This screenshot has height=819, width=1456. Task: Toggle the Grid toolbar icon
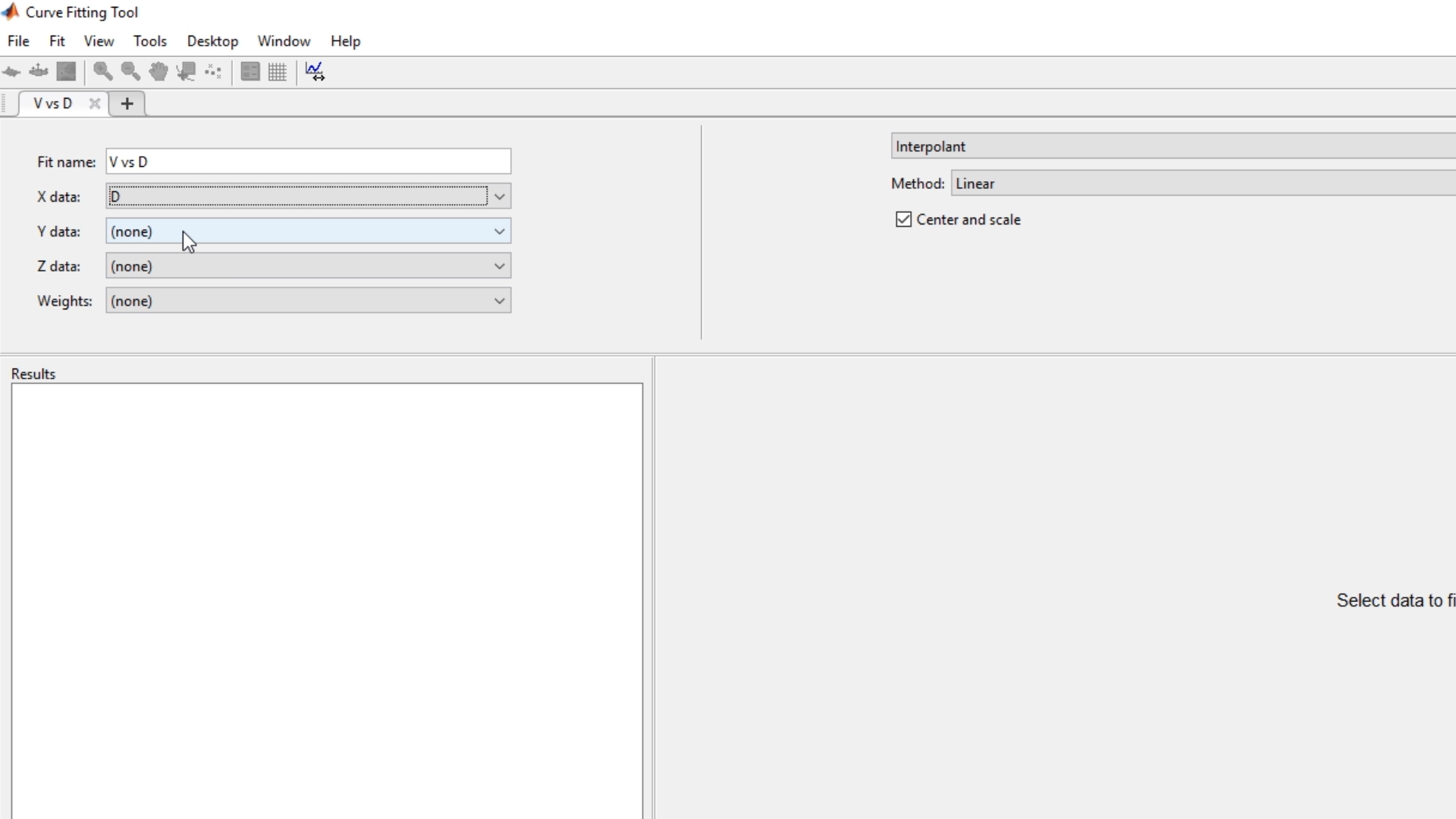[278, 71]
